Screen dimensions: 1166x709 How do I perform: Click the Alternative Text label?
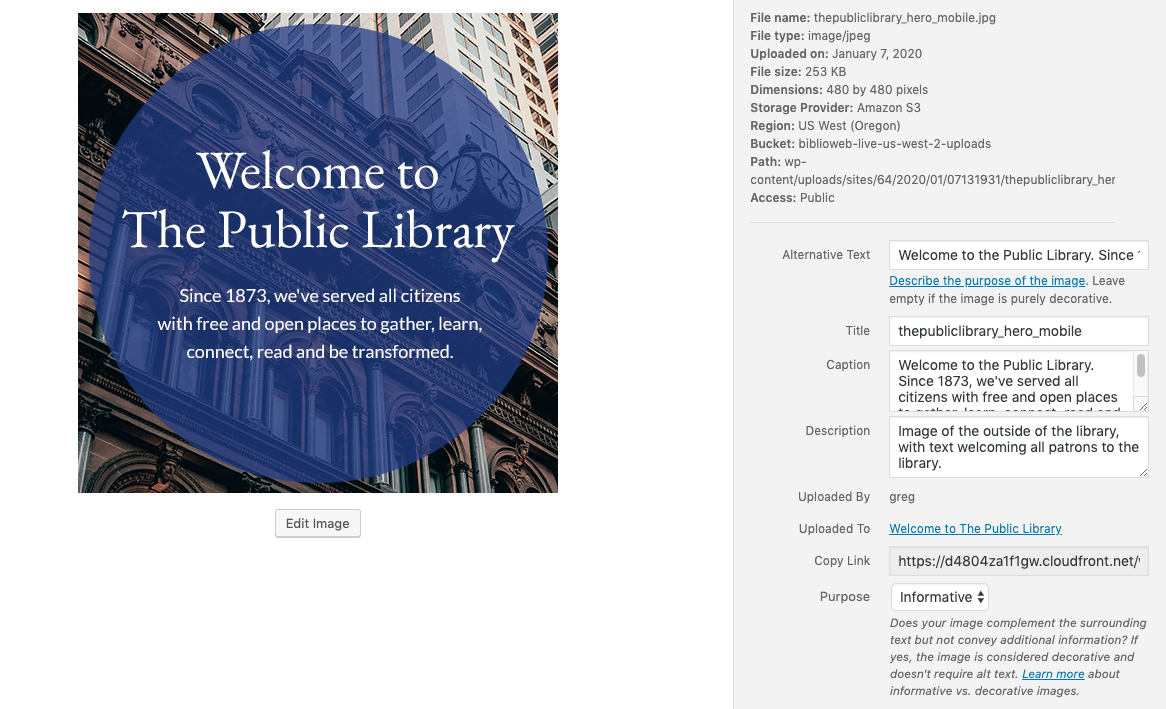tap(826, 255)
